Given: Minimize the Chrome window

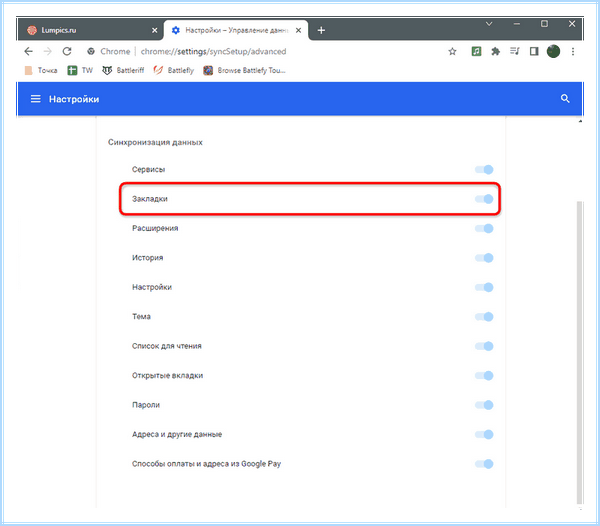Looking at the screenshot, I should [517, 24].
